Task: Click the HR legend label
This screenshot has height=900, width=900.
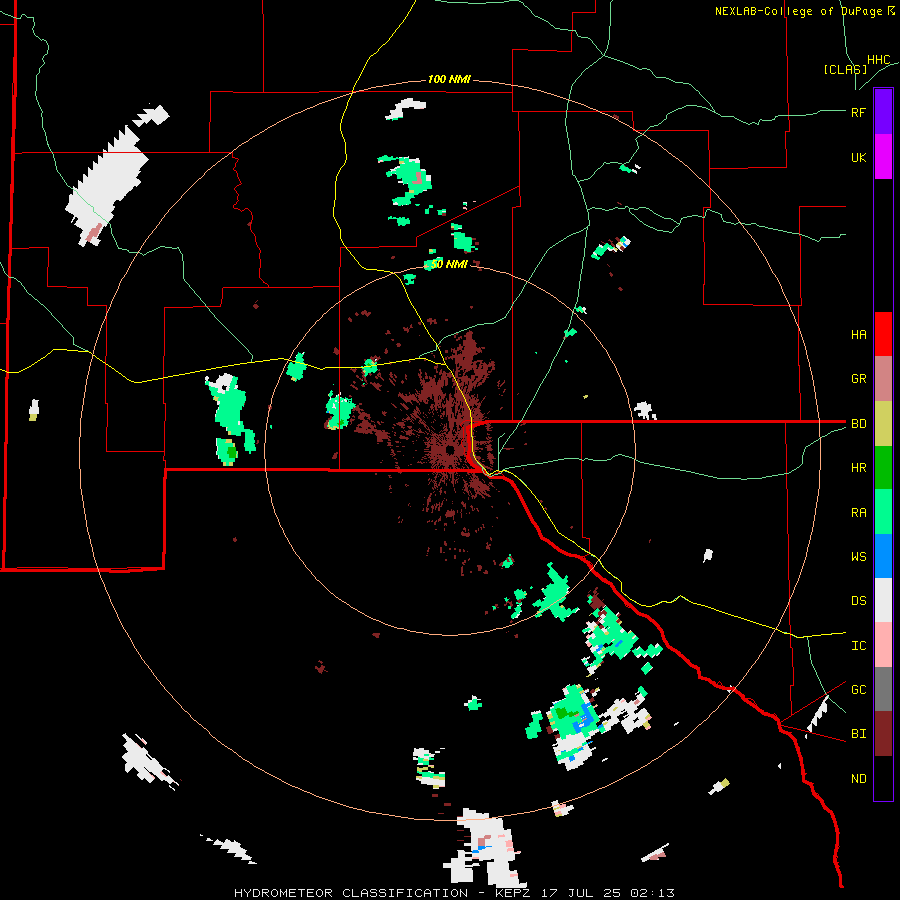Action: (858, 468)
